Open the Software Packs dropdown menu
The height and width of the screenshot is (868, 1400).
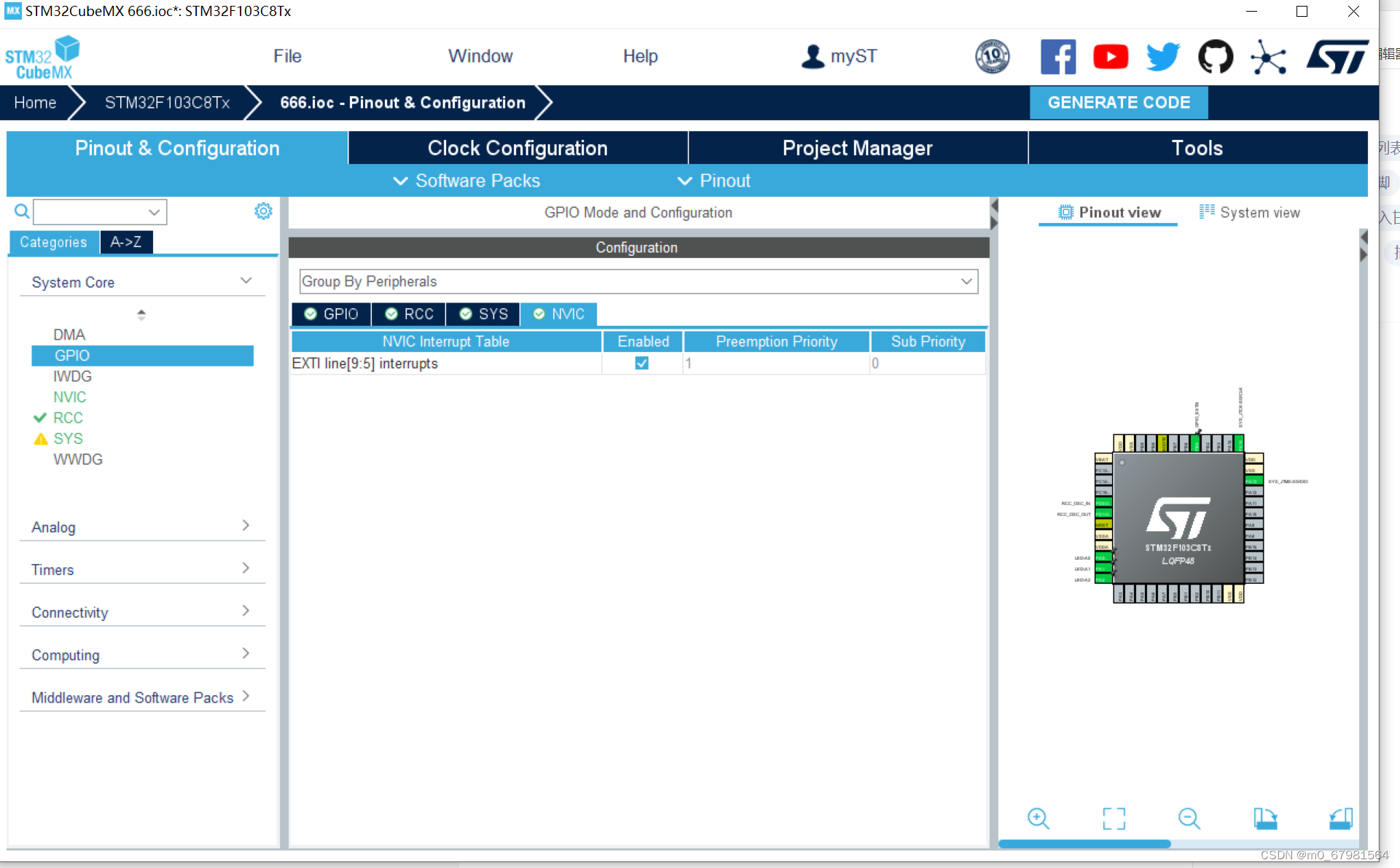pos(466,181)
